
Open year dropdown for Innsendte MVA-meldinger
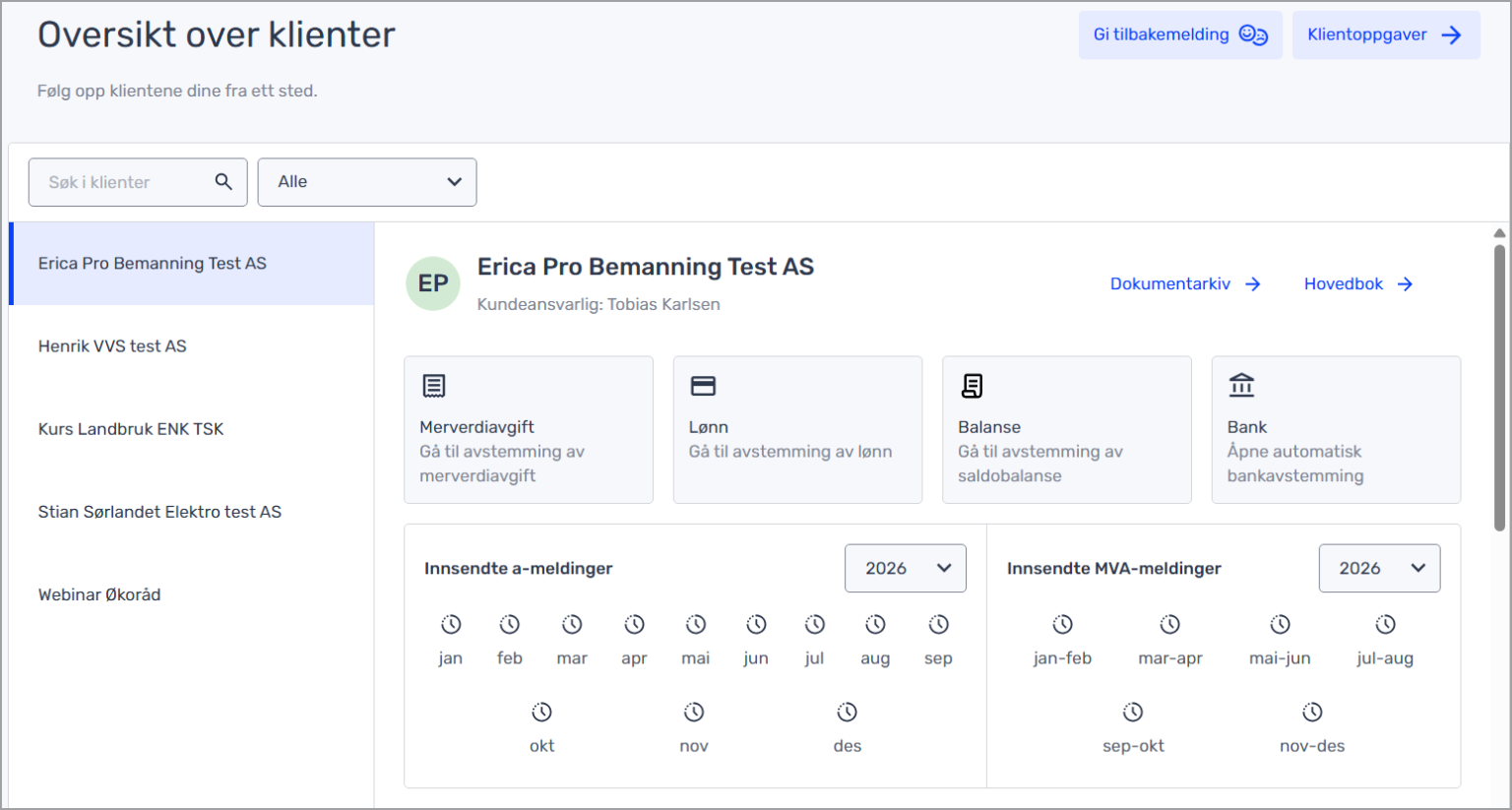click(1378, 568)
